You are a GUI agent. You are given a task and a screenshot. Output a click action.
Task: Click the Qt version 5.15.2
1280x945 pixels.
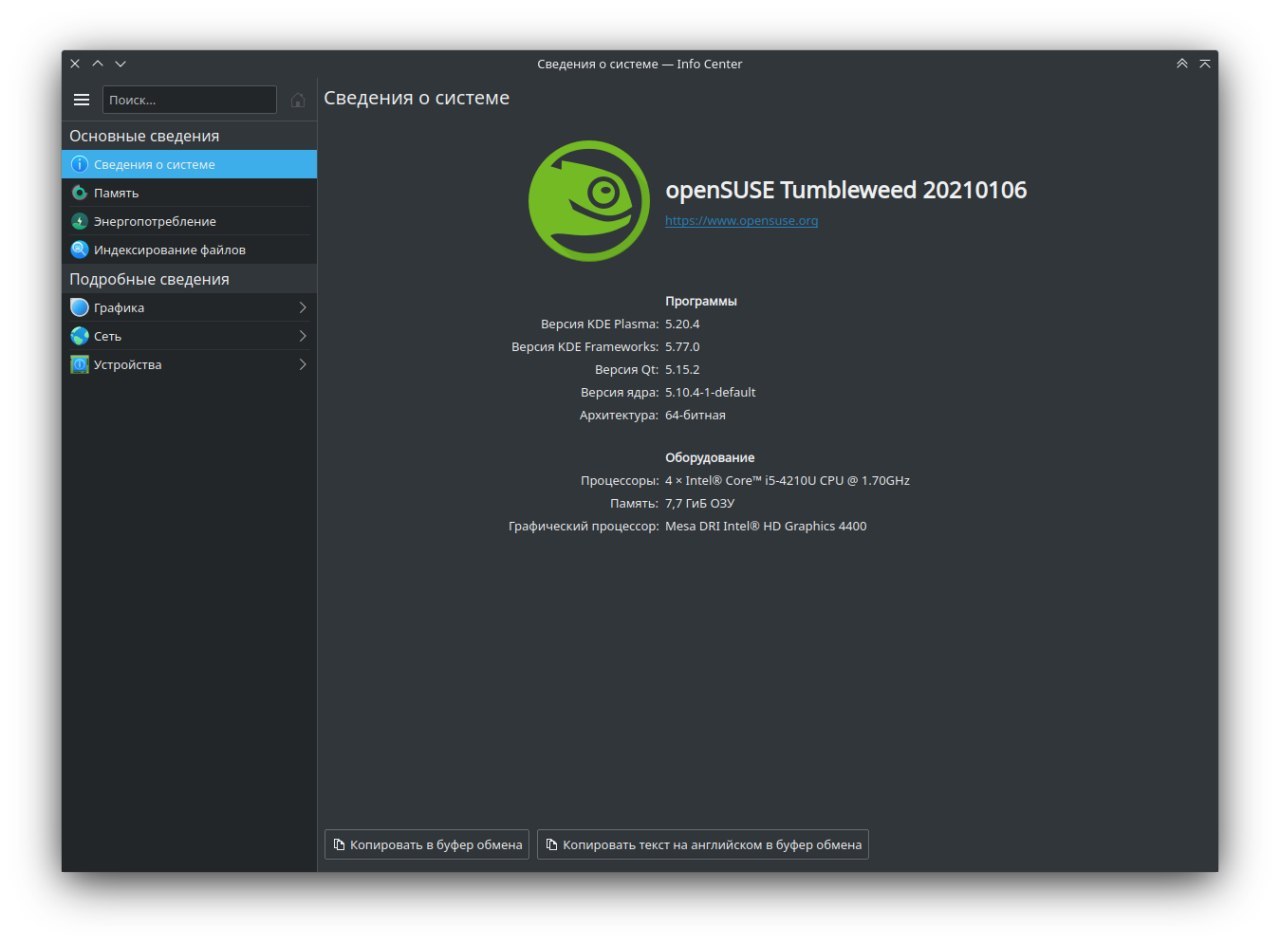[682, 369]
